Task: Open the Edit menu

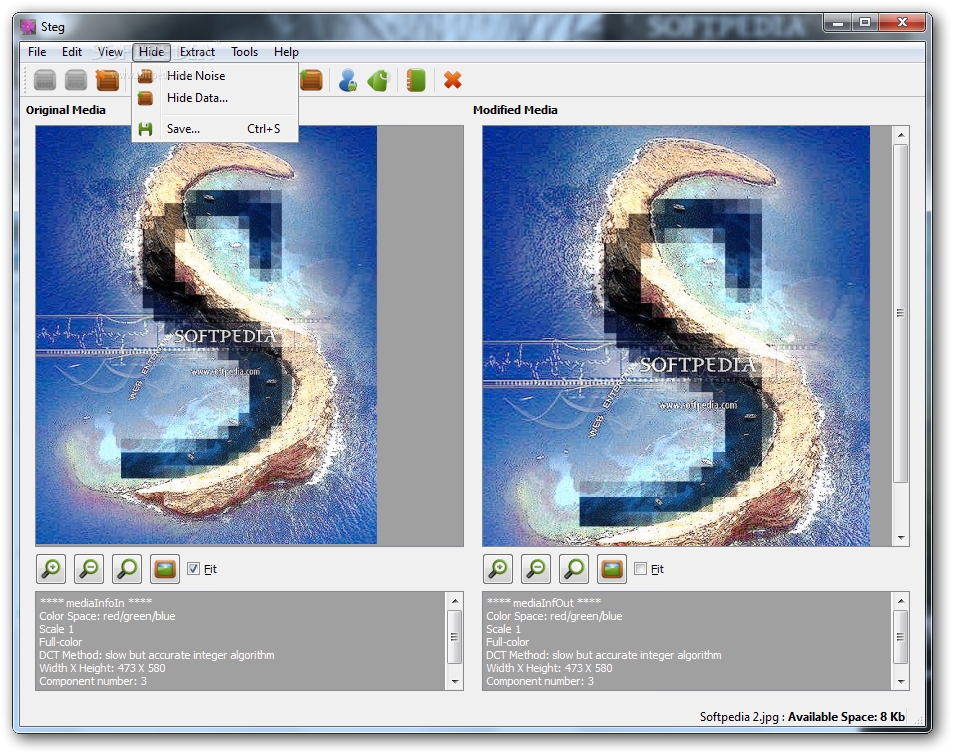Action: pos(72,52)
